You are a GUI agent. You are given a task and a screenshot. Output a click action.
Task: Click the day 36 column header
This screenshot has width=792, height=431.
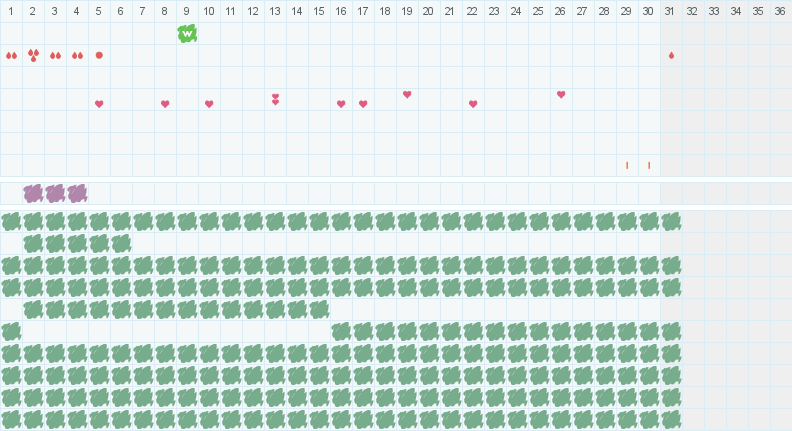tap(780, 11)
